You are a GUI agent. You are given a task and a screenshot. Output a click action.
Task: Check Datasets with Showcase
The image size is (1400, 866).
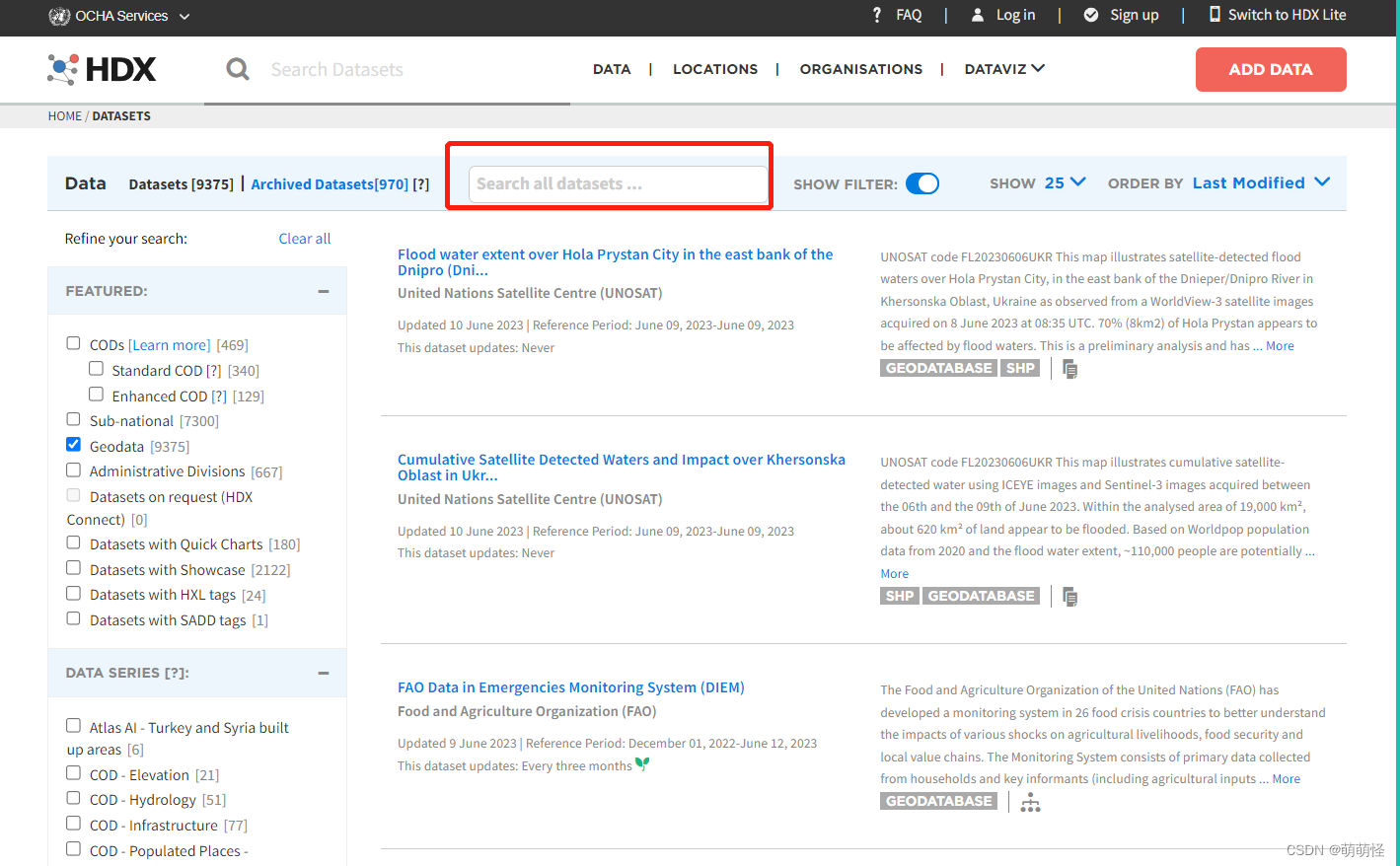73,568
